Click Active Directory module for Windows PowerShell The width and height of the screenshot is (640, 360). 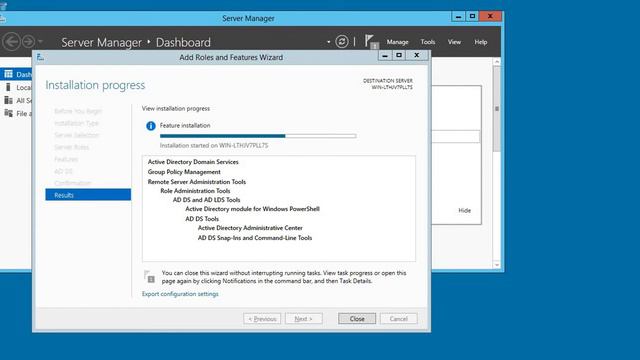pos(253,209)
